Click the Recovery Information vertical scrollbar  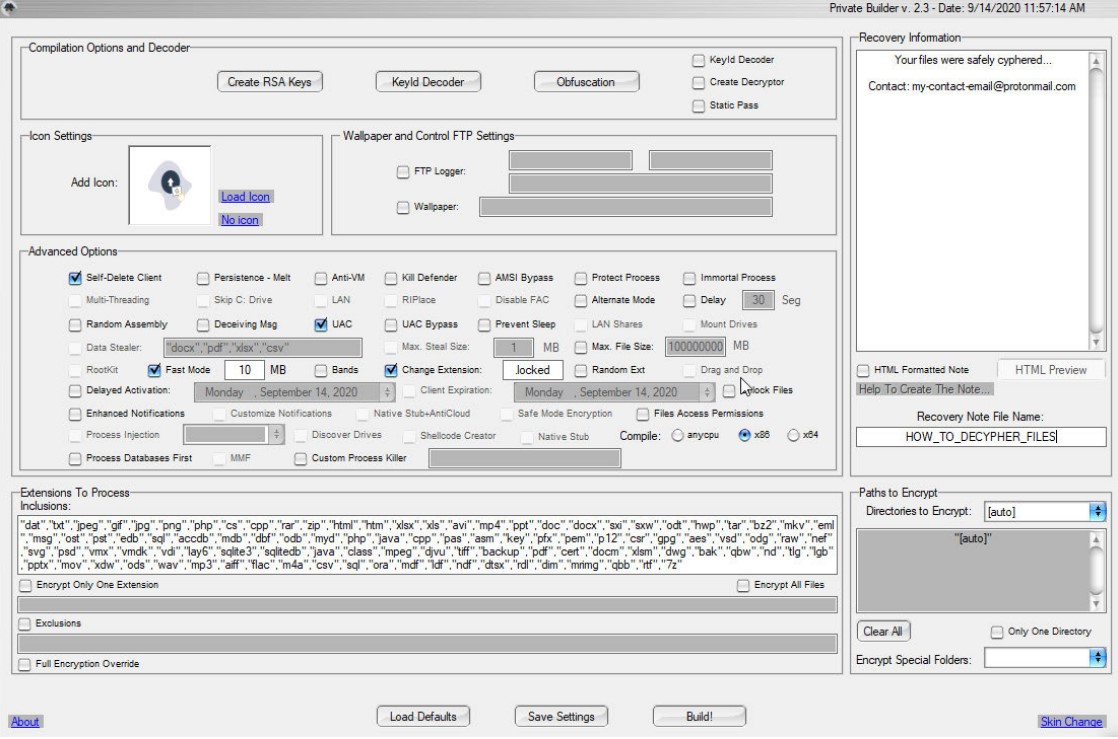[1097, 200]
